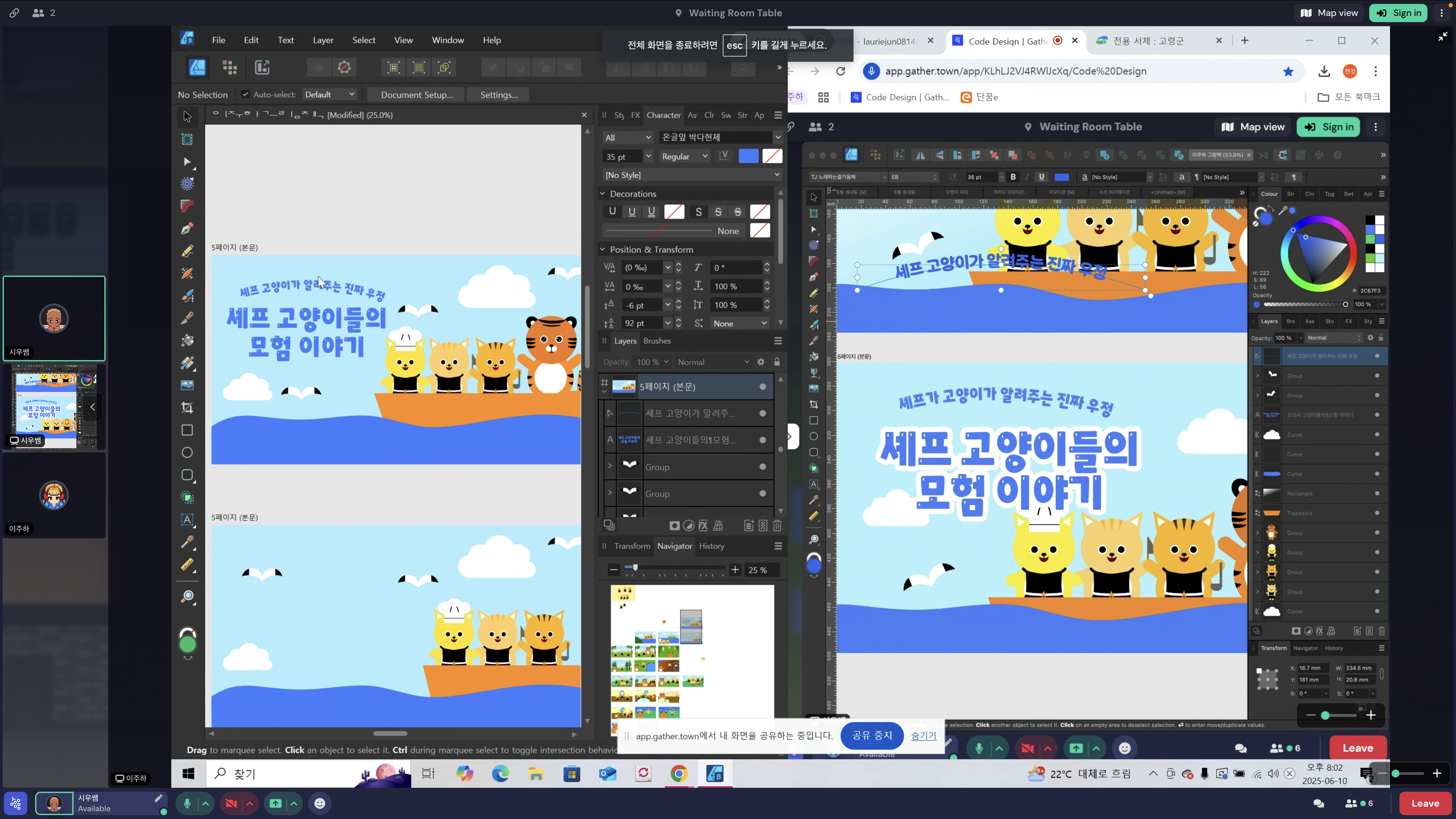Toggle Layers panel lock icon
The width and height of the screenshot is (1456, 819).
(x=777, y=362)
